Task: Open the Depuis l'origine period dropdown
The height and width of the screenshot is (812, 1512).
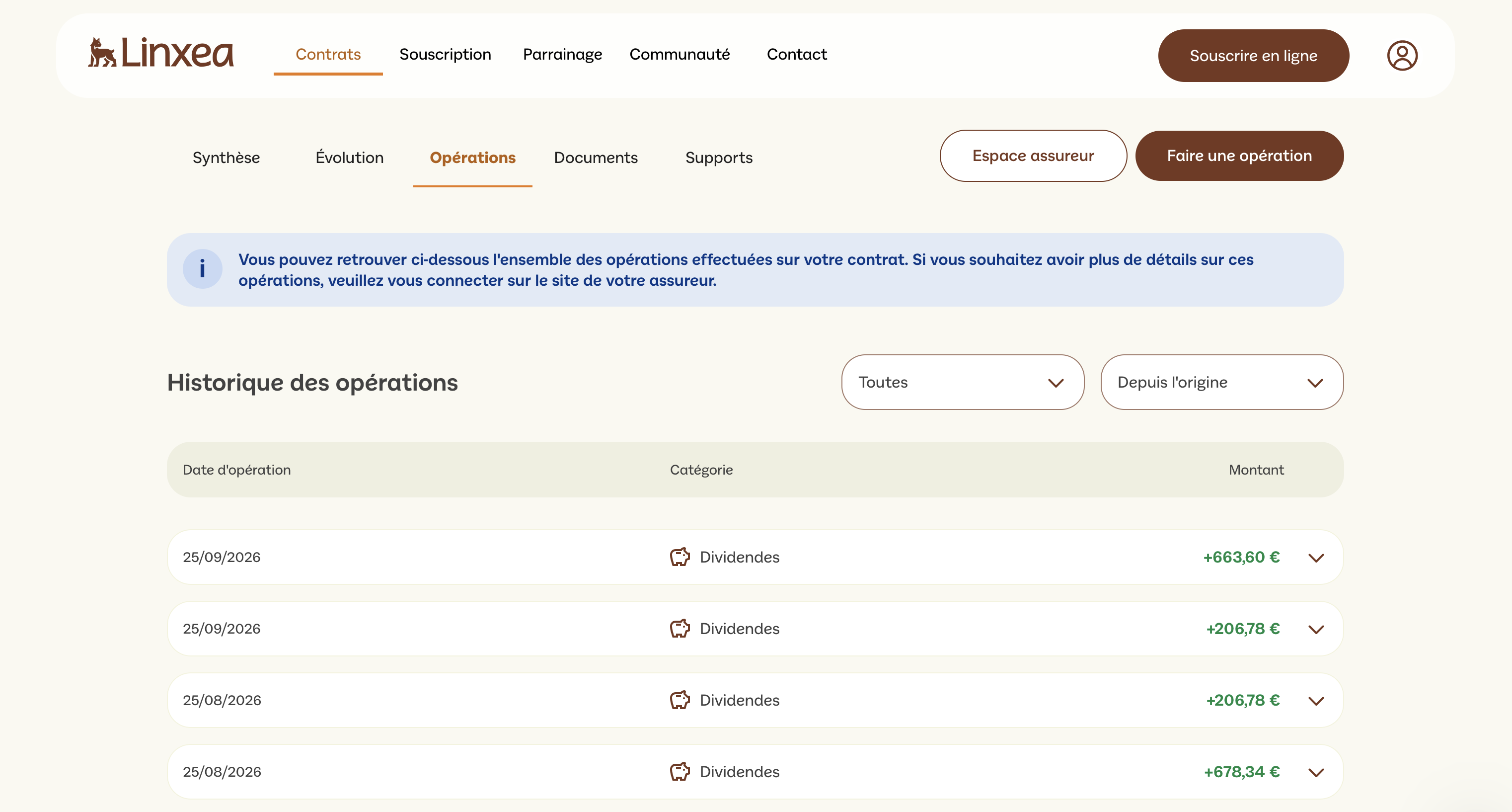Action: (x=1221, y=382)
